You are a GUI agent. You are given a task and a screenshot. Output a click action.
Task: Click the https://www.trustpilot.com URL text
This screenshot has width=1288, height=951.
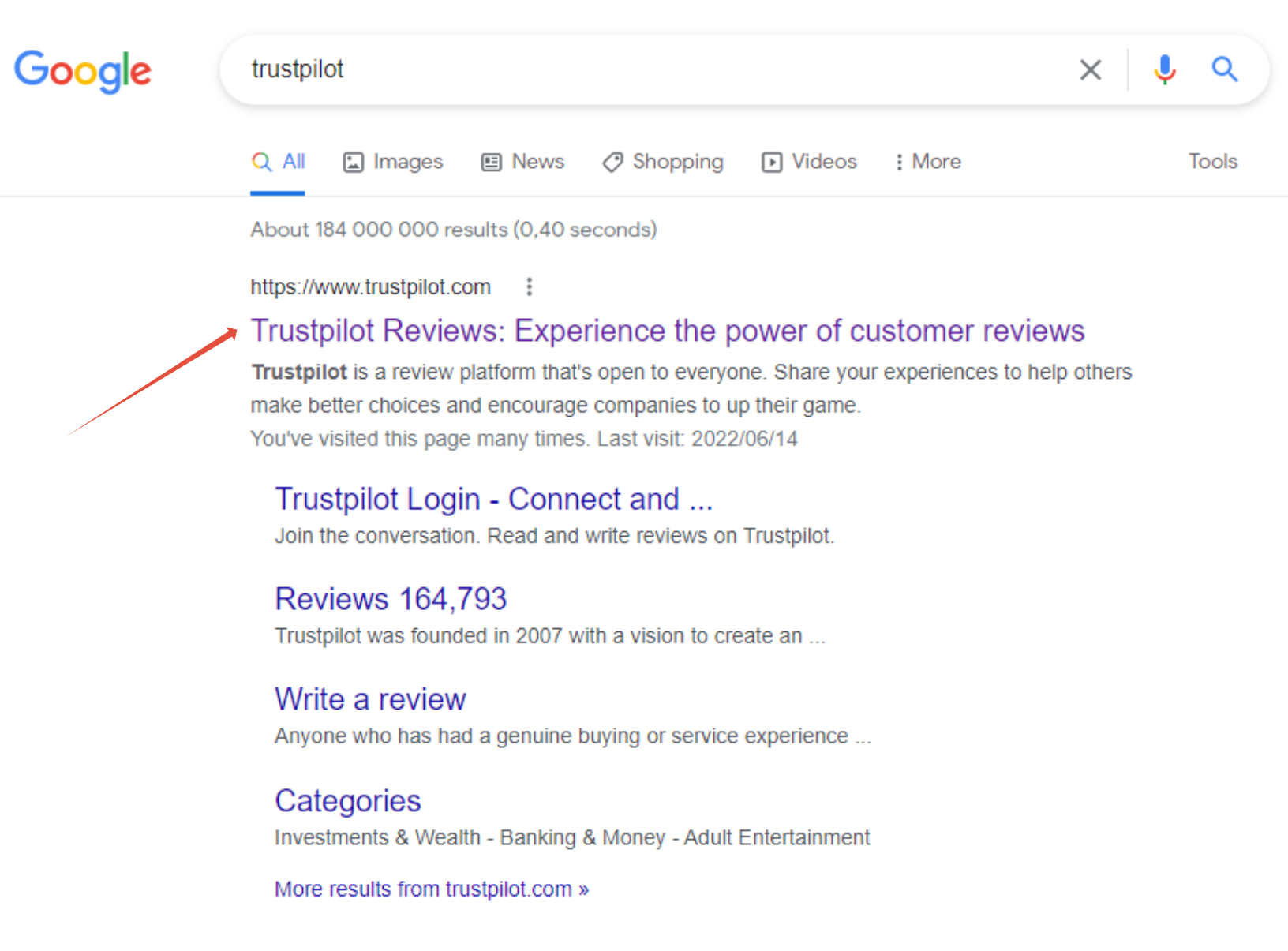tap(371, 286)
